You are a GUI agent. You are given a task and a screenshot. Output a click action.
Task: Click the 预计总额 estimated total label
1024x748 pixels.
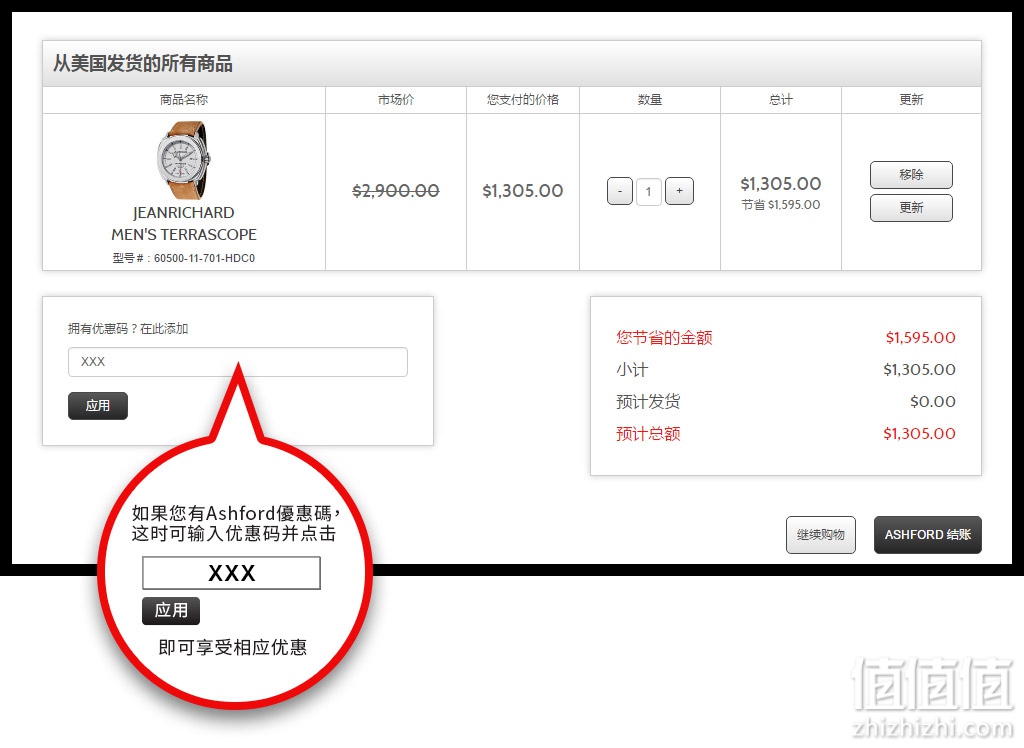tap(648, 434)
